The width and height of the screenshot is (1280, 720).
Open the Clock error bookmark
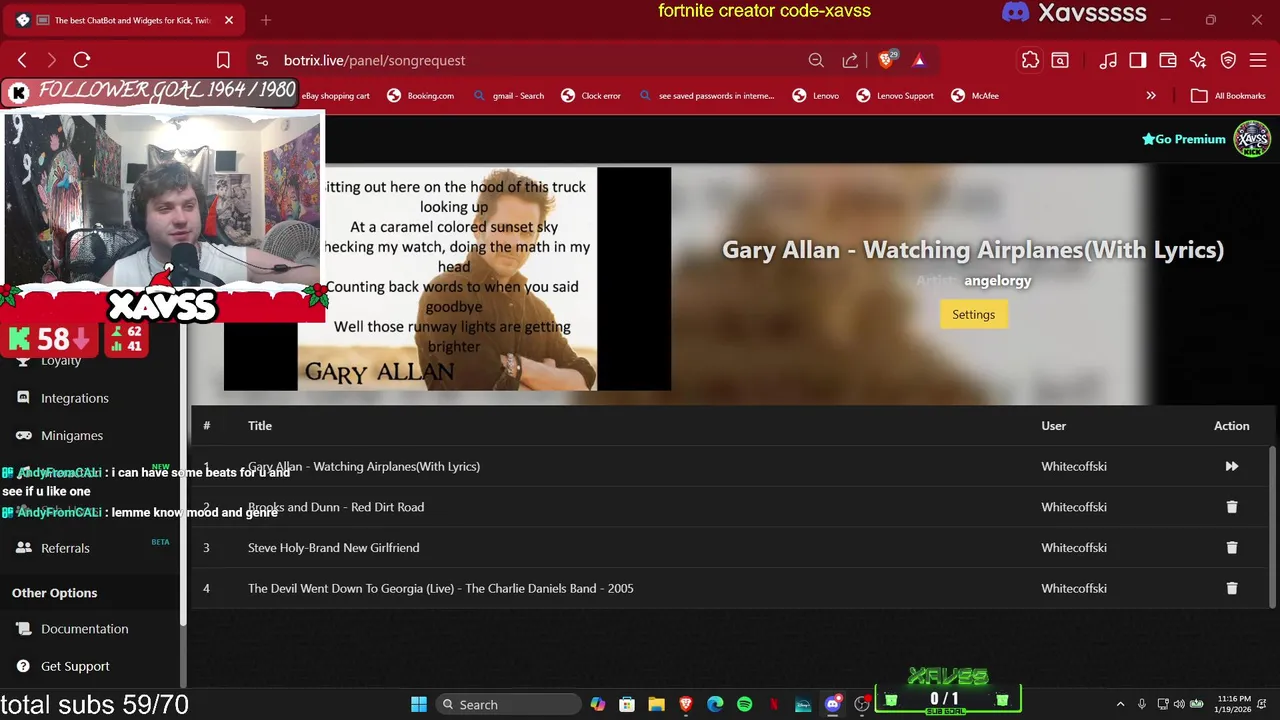[591, 96]
